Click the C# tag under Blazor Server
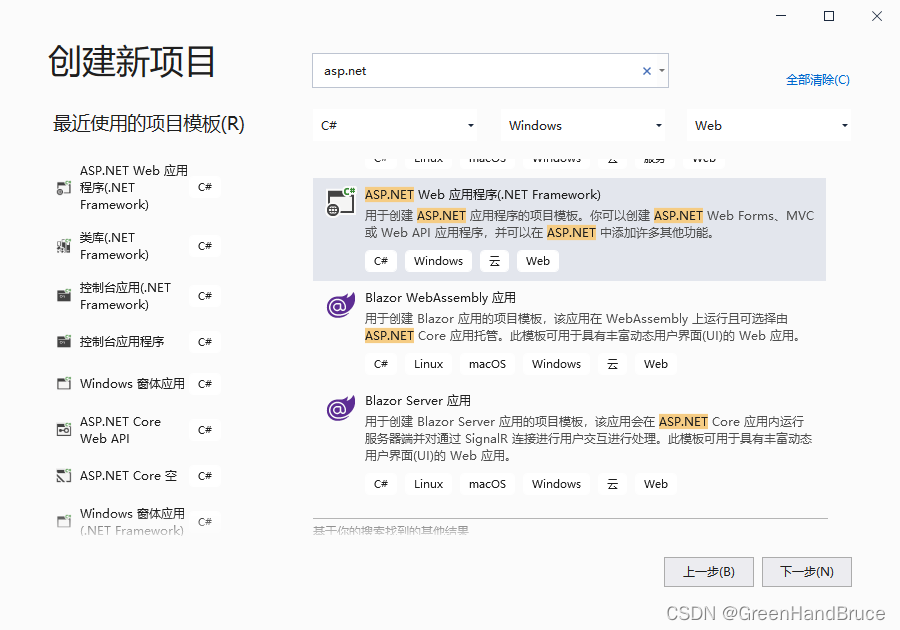 [381, 484]
